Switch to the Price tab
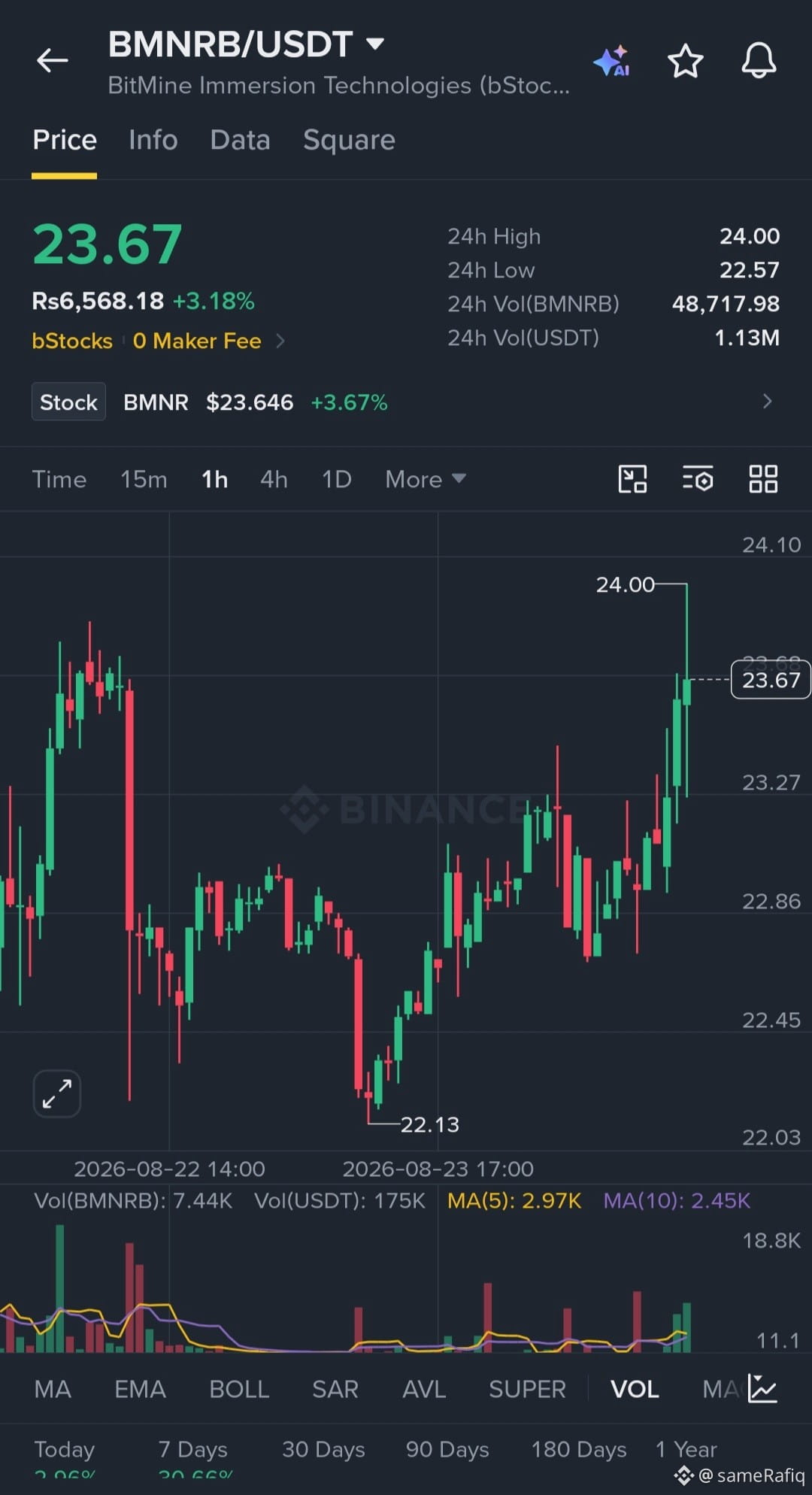The height and width of the screenshot is (1495, 812). [x=65, y=140]
